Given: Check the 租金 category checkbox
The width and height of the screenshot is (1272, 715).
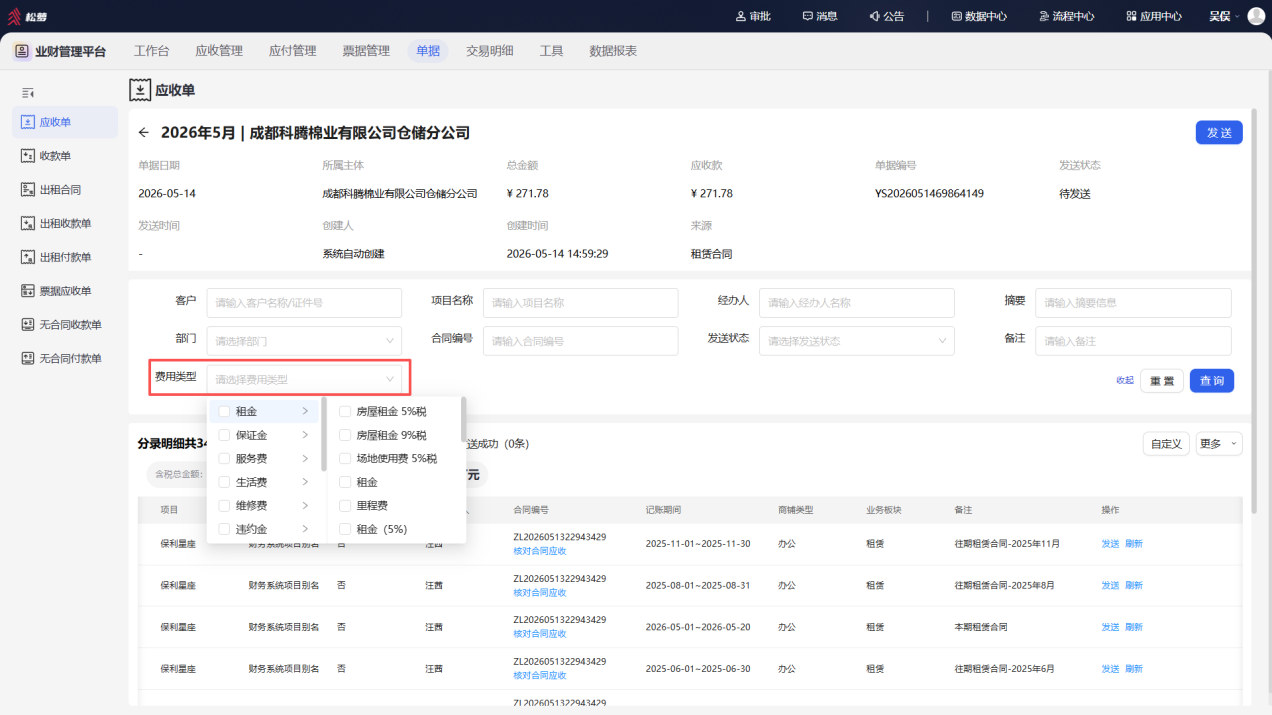Looking at the screenshot, I should (224, 411).
